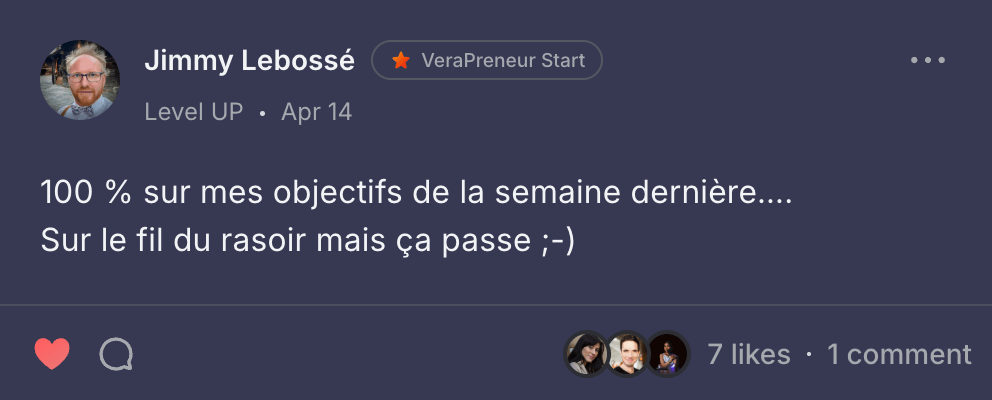
Task: Click the '100 %' text in the post
Action: [x=88, y=192]
